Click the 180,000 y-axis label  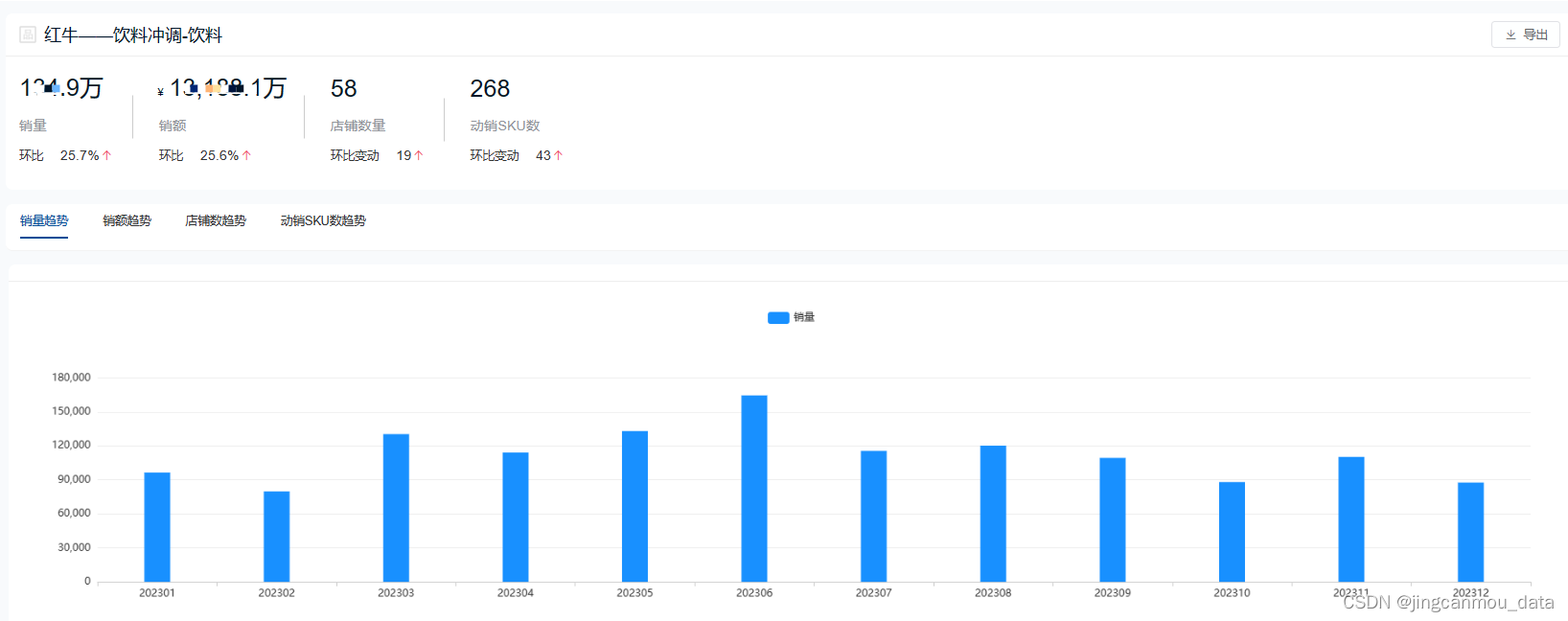tap(72, 378)
